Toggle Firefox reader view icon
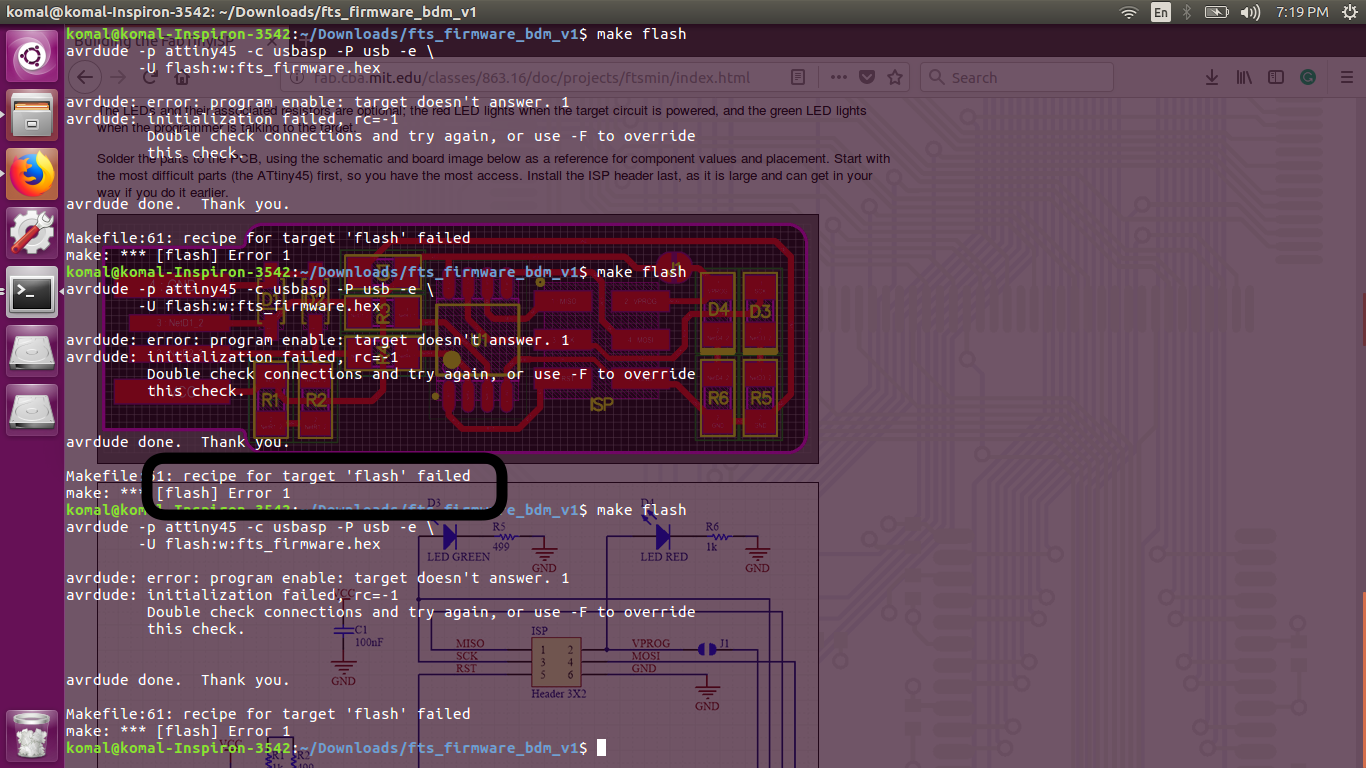This screenshot has height=768, width=1366. [x=797, y=77]
